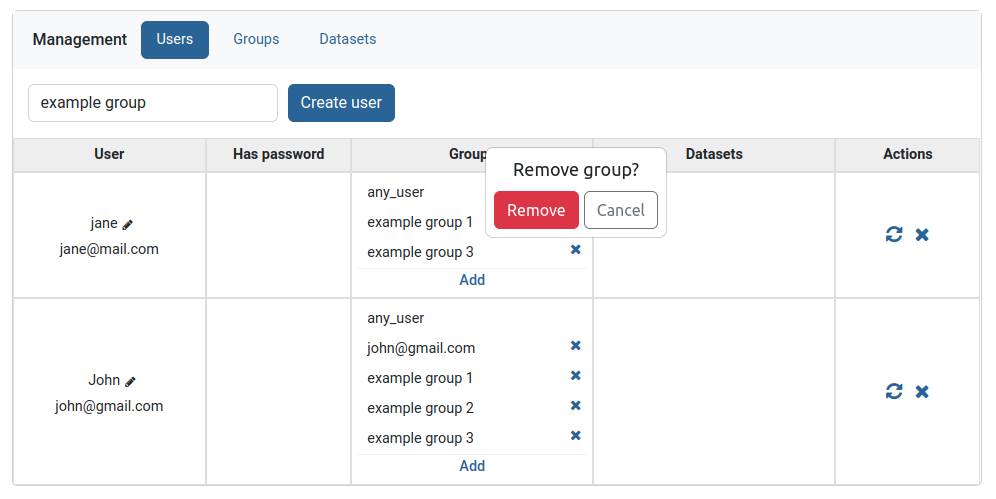Click the Add link under John's groups
Image resolution: width=996 pixels, height=499 pixels.
pyautogui.click(x=472, y=466)
